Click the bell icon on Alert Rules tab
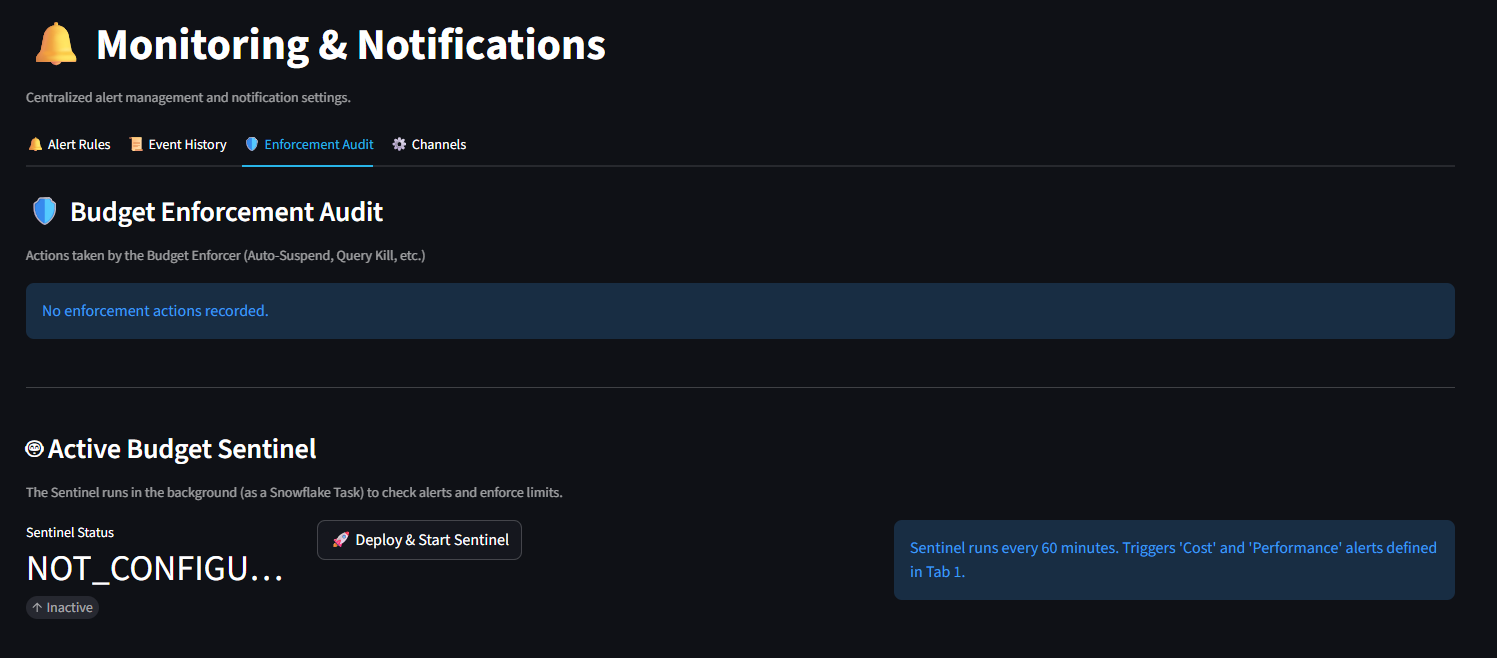The width and height of the screenshot is (1497, 658). point(35,144)
